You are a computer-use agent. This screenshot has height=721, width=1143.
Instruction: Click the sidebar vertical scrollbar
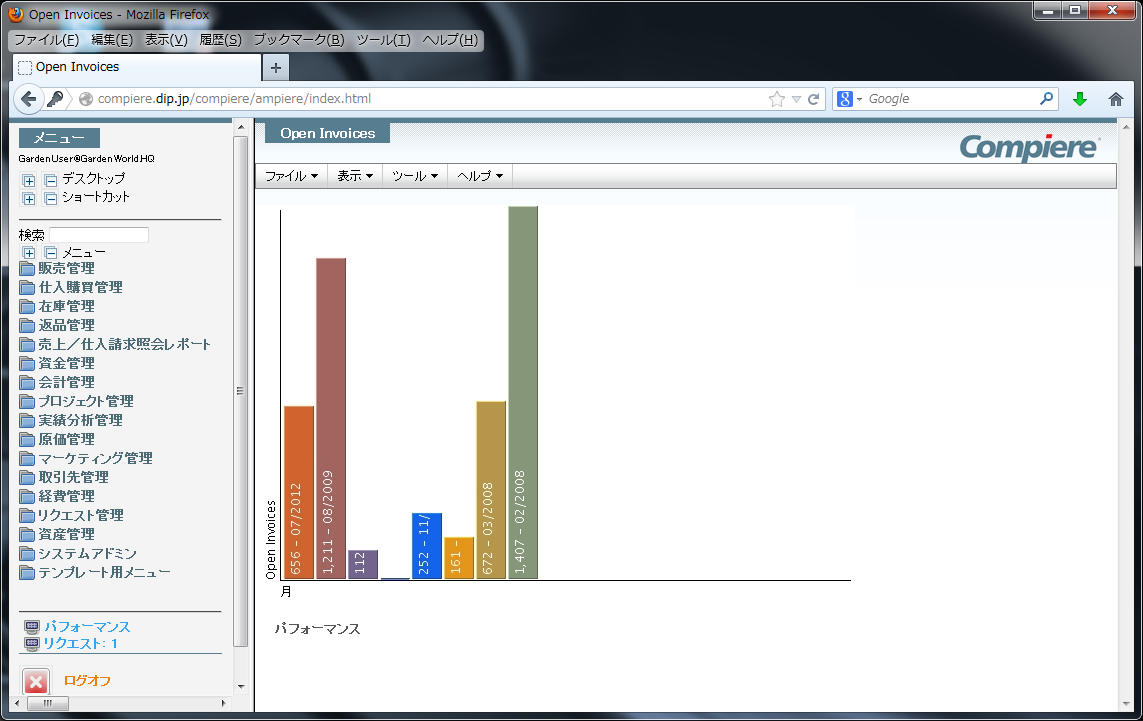[x=241, y=391]
